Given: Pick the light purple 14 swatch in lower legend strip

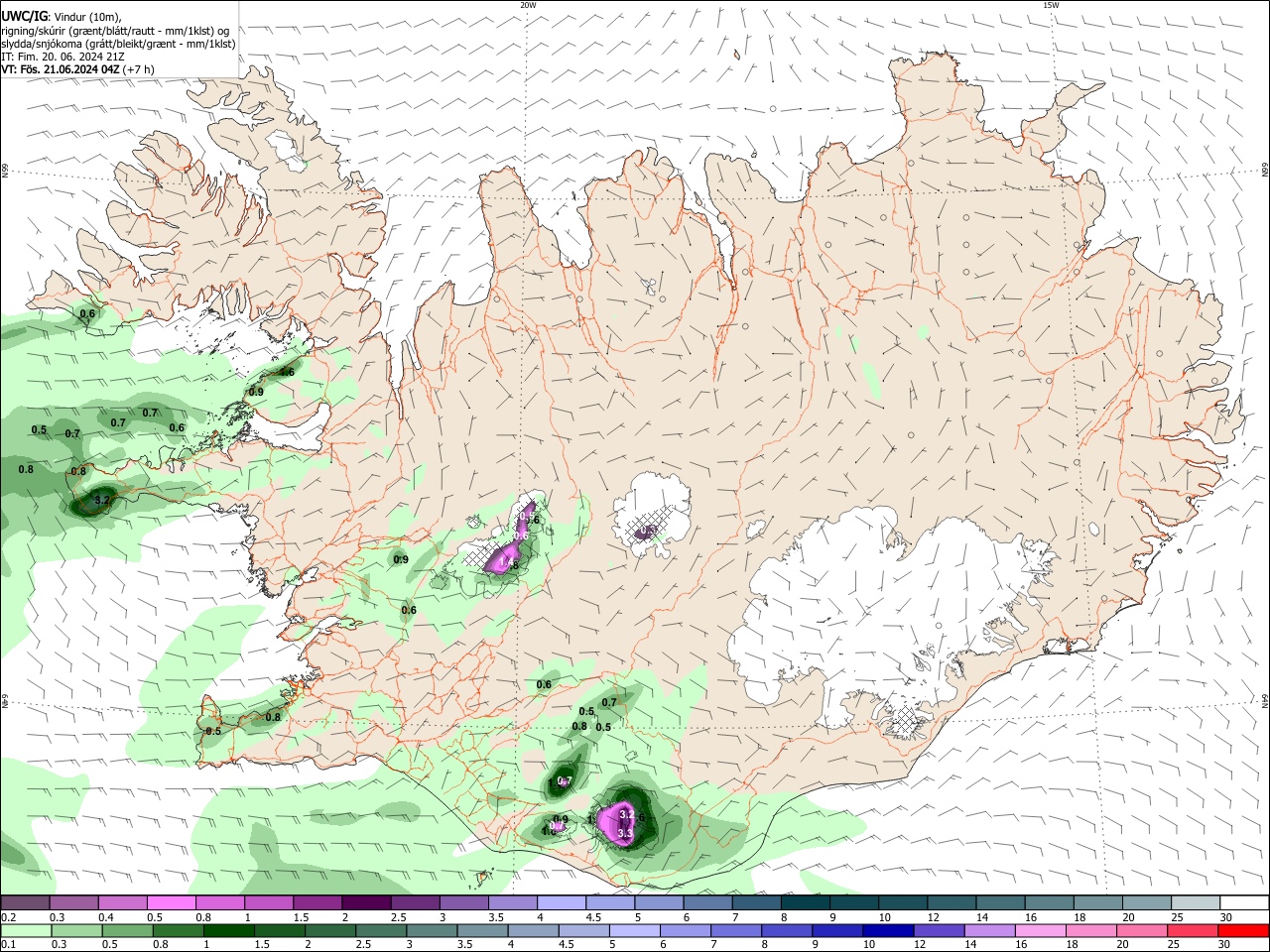Looking at the screenshot, I should tap(991, 930).
